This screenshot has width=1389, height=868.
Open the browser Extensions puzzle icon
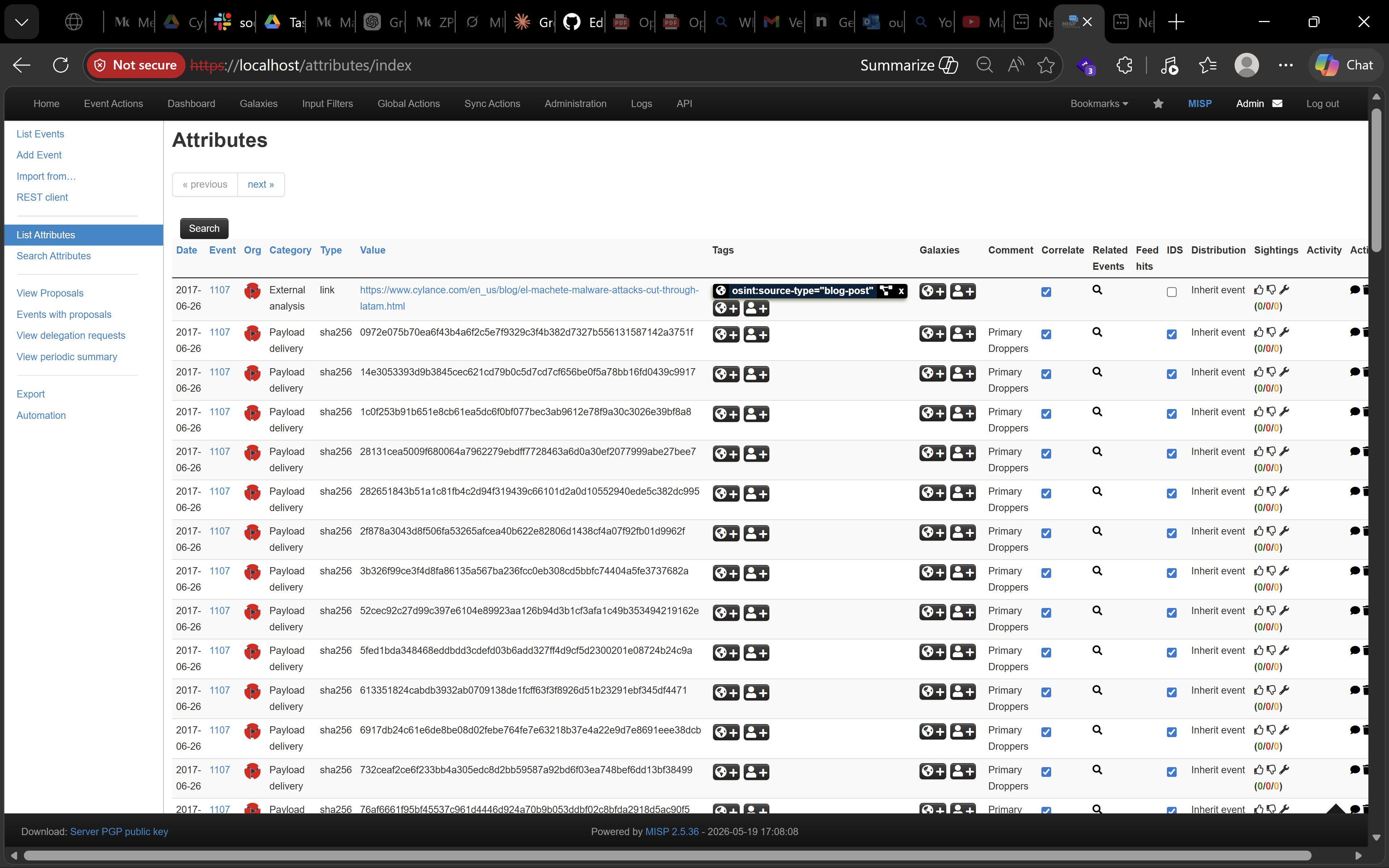tap(1124, 65)
